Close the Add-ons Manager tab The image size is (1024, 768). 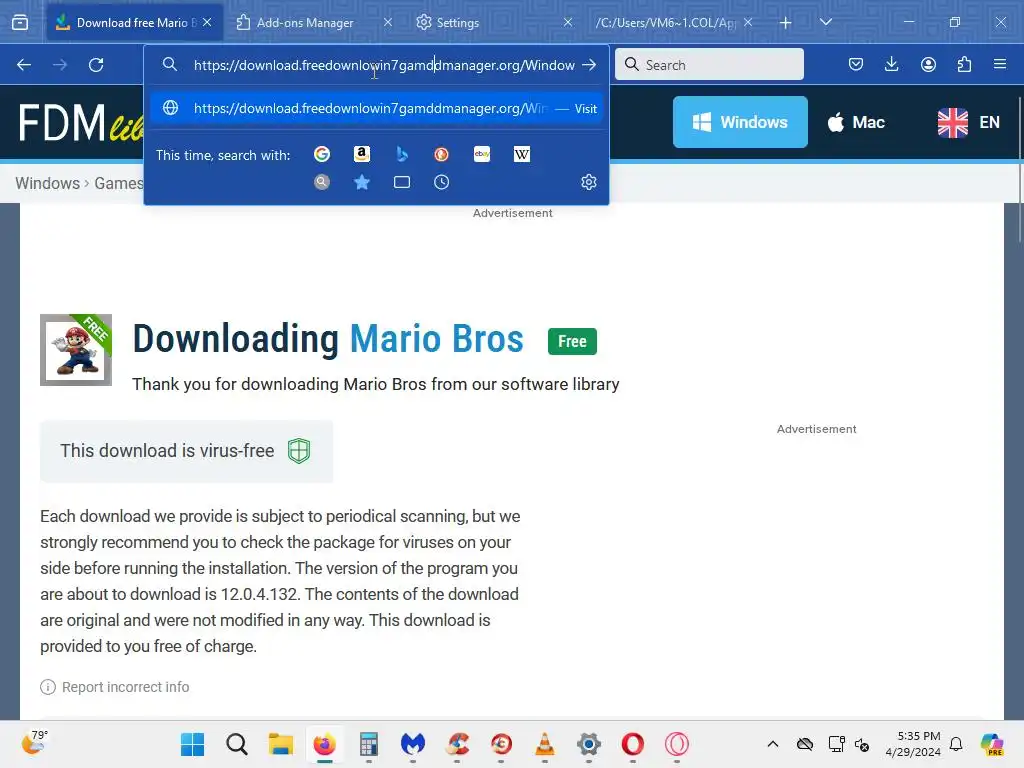point(388,22)
